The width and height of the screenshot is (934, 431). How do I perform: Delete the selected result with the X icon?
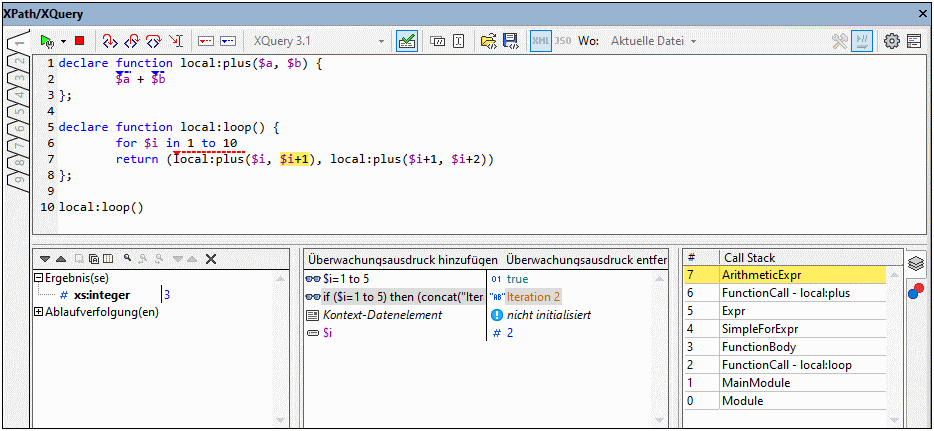[x=211, y=259]
